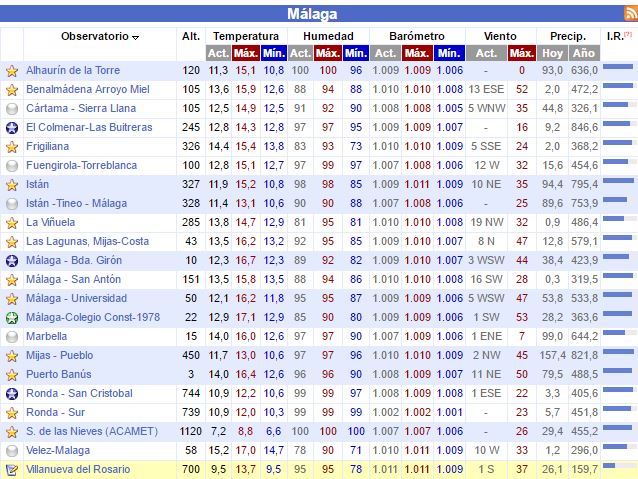
Task: Click the blue star badge beside El Colmenar-Las Buitreras
Action: [12, 128]
